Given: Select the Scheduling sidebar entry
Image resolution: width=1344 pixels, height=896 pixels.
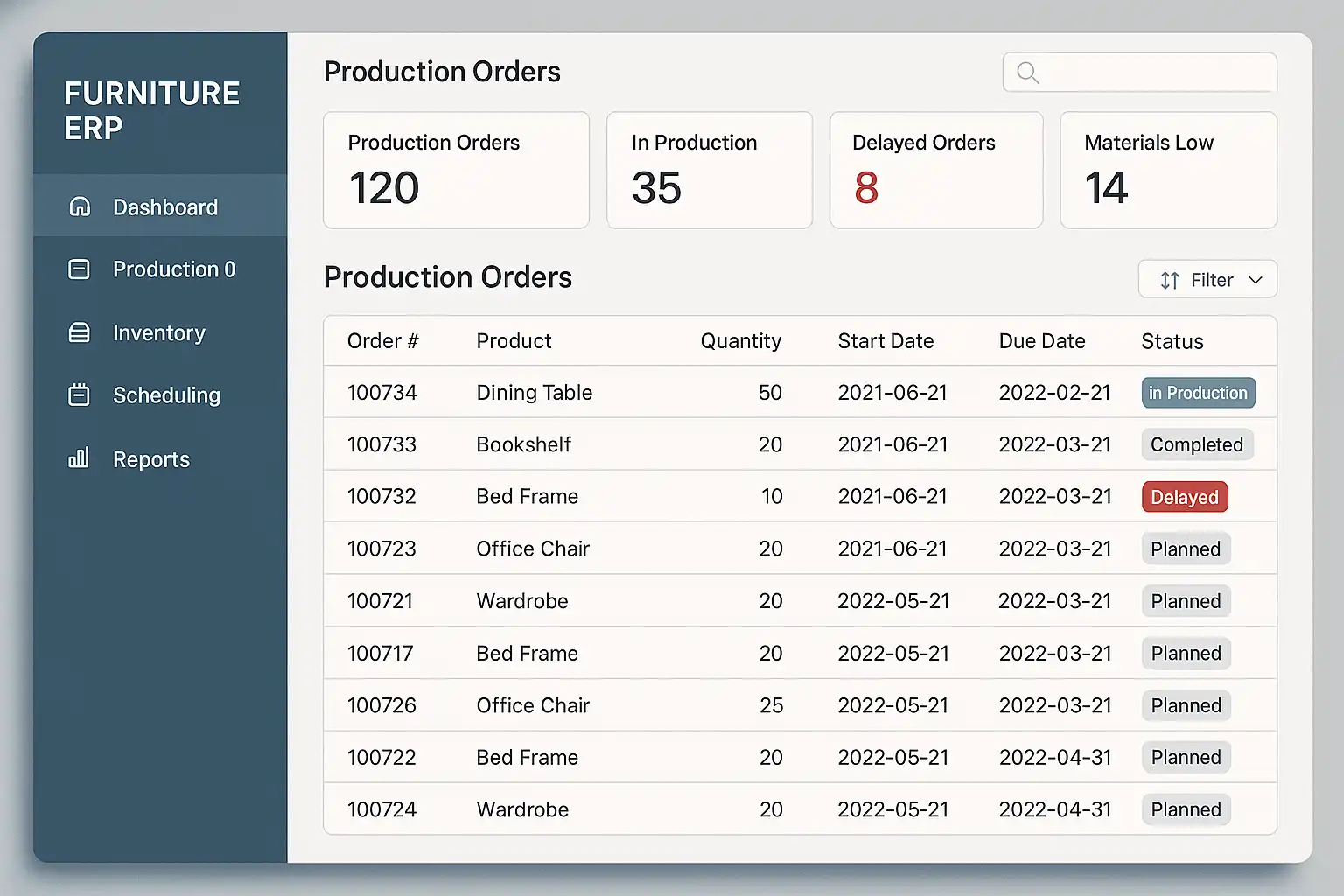Looking at the screenshot, I should pyautogui.click(x=166, y=395).
